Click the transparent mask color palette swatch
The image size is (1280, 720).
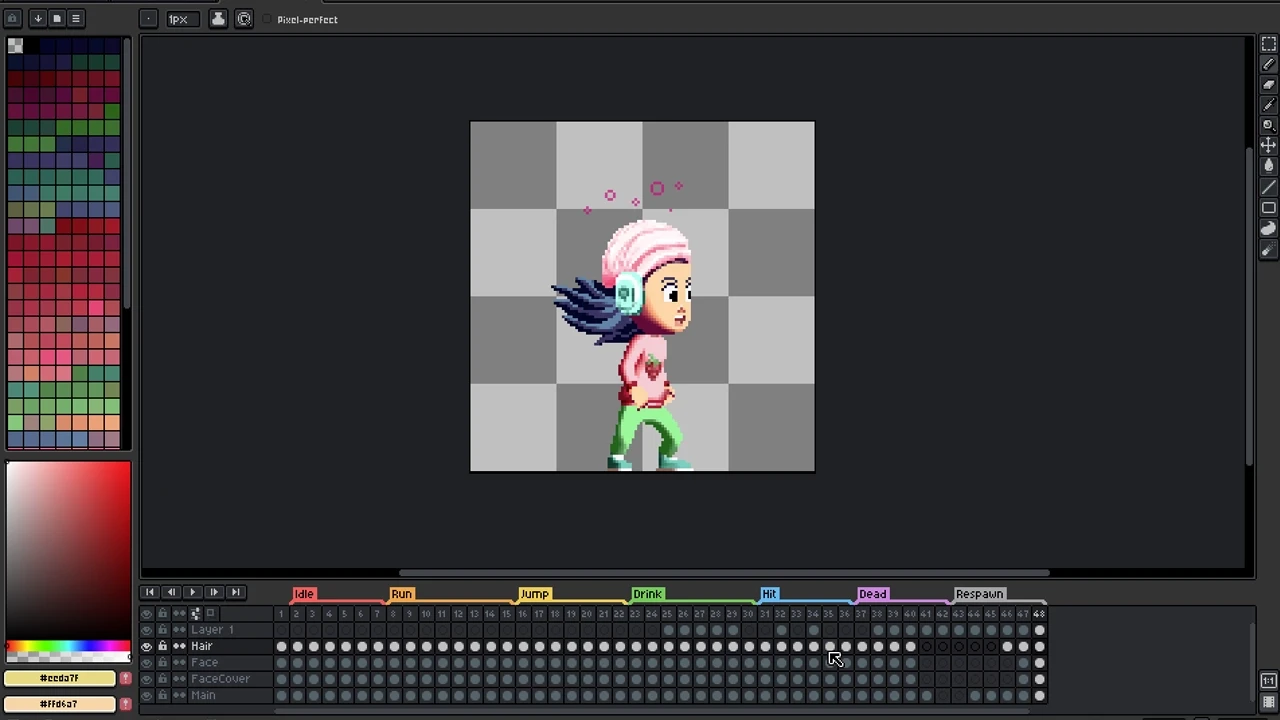(x=15, y=46)
